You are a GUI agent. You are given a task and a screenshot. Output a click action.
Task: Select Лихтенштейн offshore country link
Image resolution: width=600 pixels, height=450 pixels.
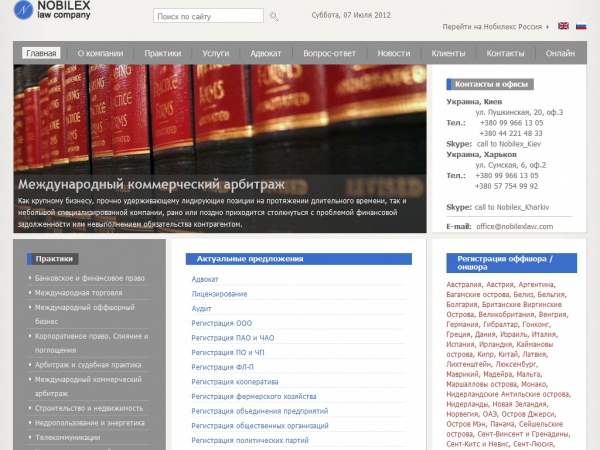(468, 364)
